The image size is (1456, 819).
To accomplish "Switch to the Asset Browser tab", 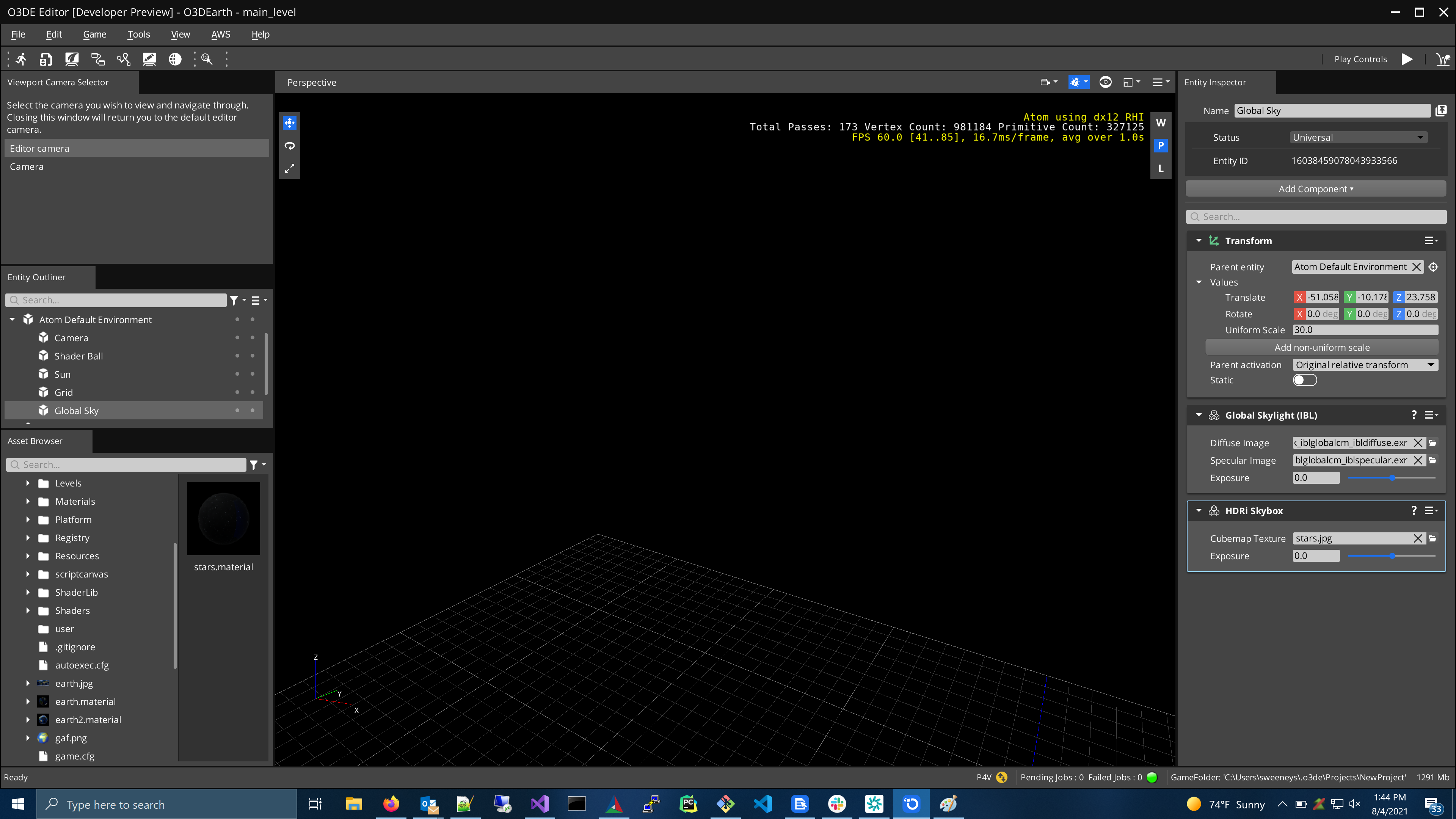I will pyautogui.click(x=35, y=441).
